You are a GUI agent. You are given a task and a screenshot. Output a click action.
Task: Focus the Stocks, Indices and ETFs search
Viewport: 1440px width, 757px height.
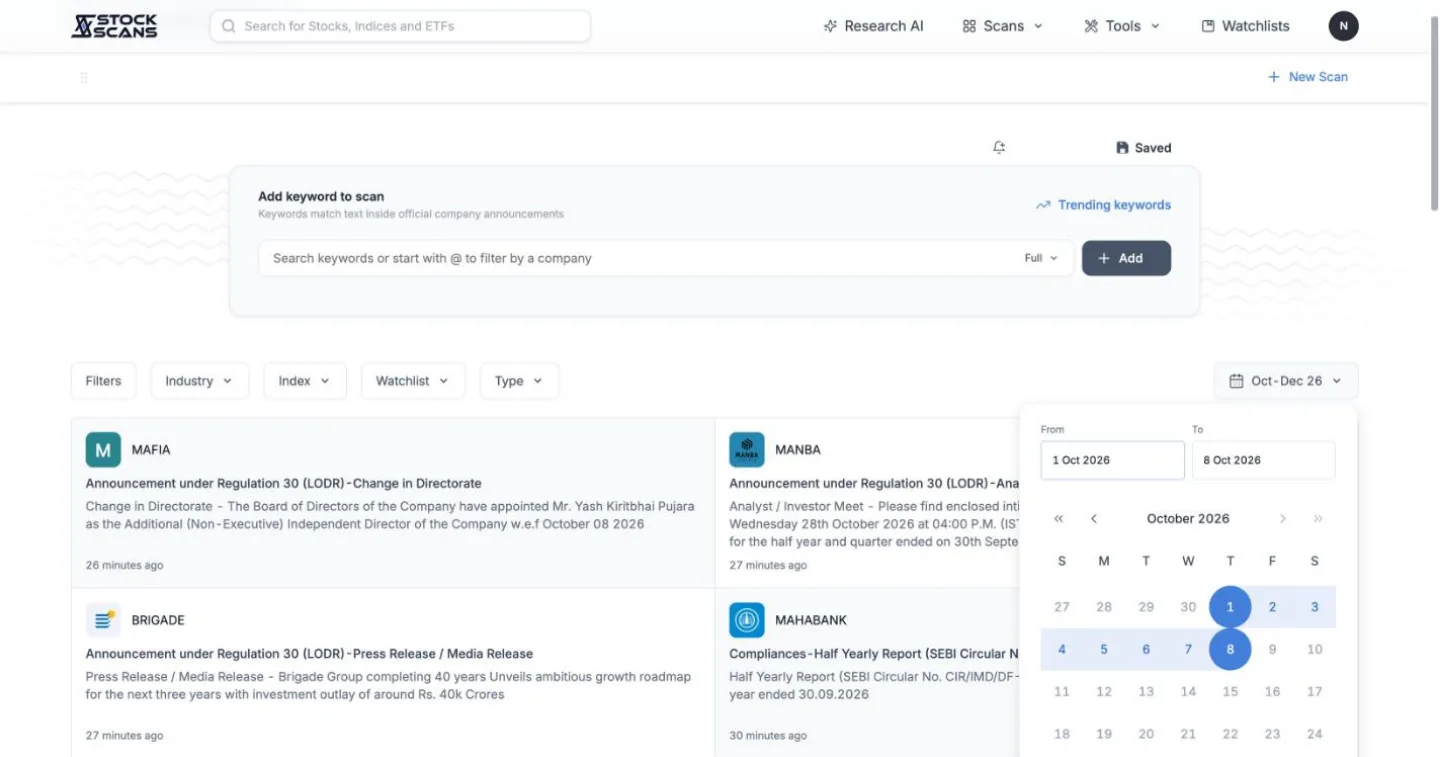pos(400,26)
